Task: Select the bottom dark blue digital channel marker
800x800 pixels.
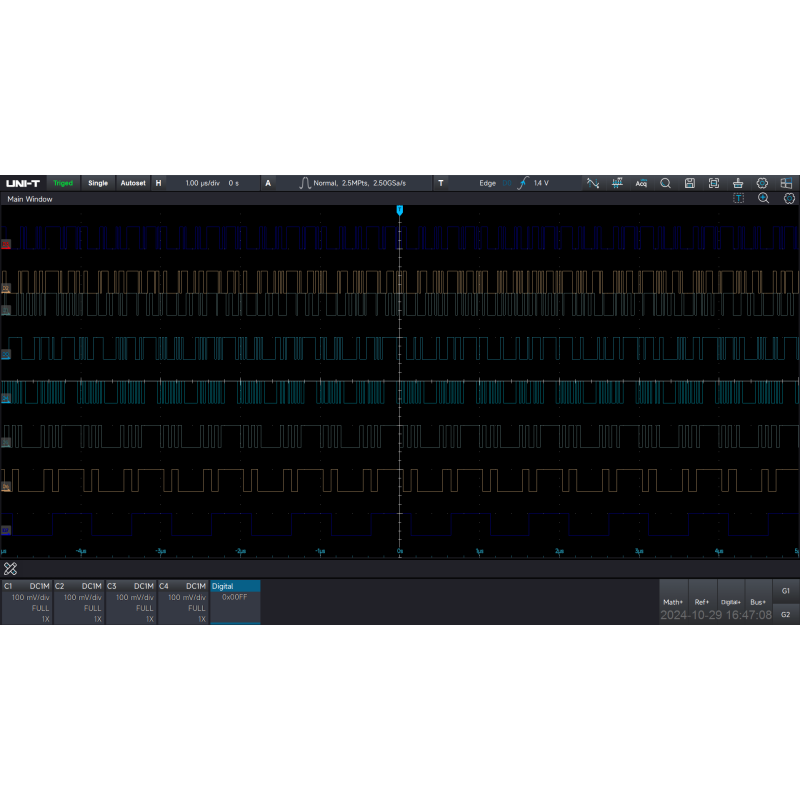Action: [x=6, y=531]
